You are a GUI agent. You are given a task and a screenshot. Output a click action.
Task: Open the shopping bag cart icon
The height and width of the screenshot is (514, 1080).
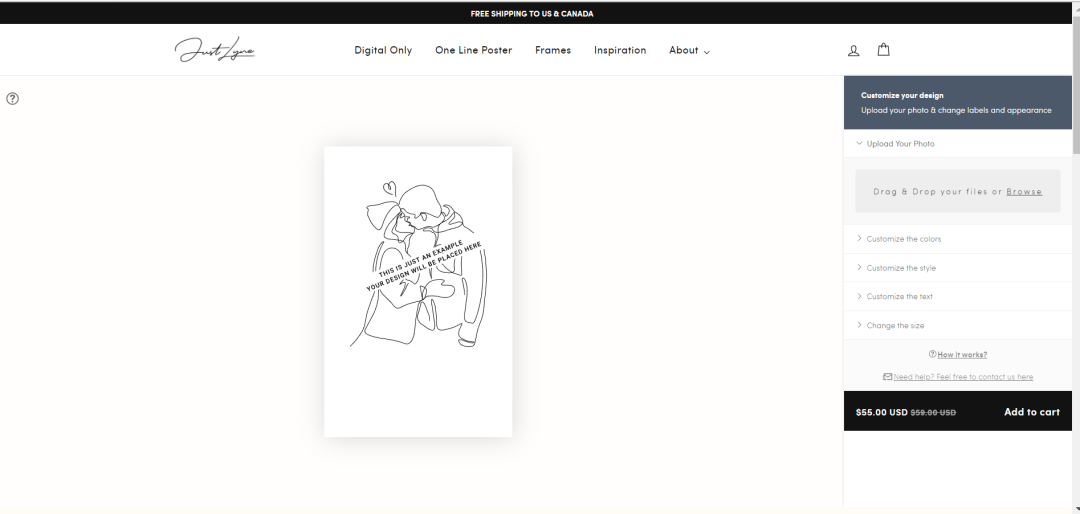pyautogui.click(x=884, y=50)
